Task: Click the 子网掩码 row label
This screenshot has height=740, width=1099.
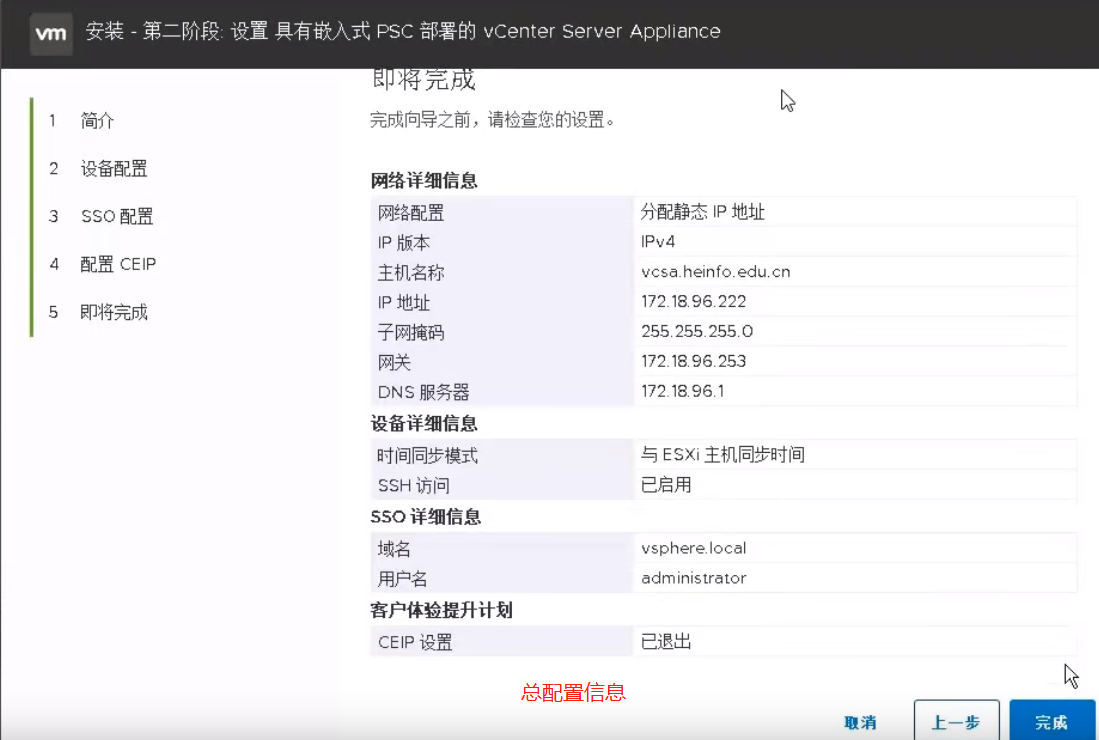Action: coord(410,332)
